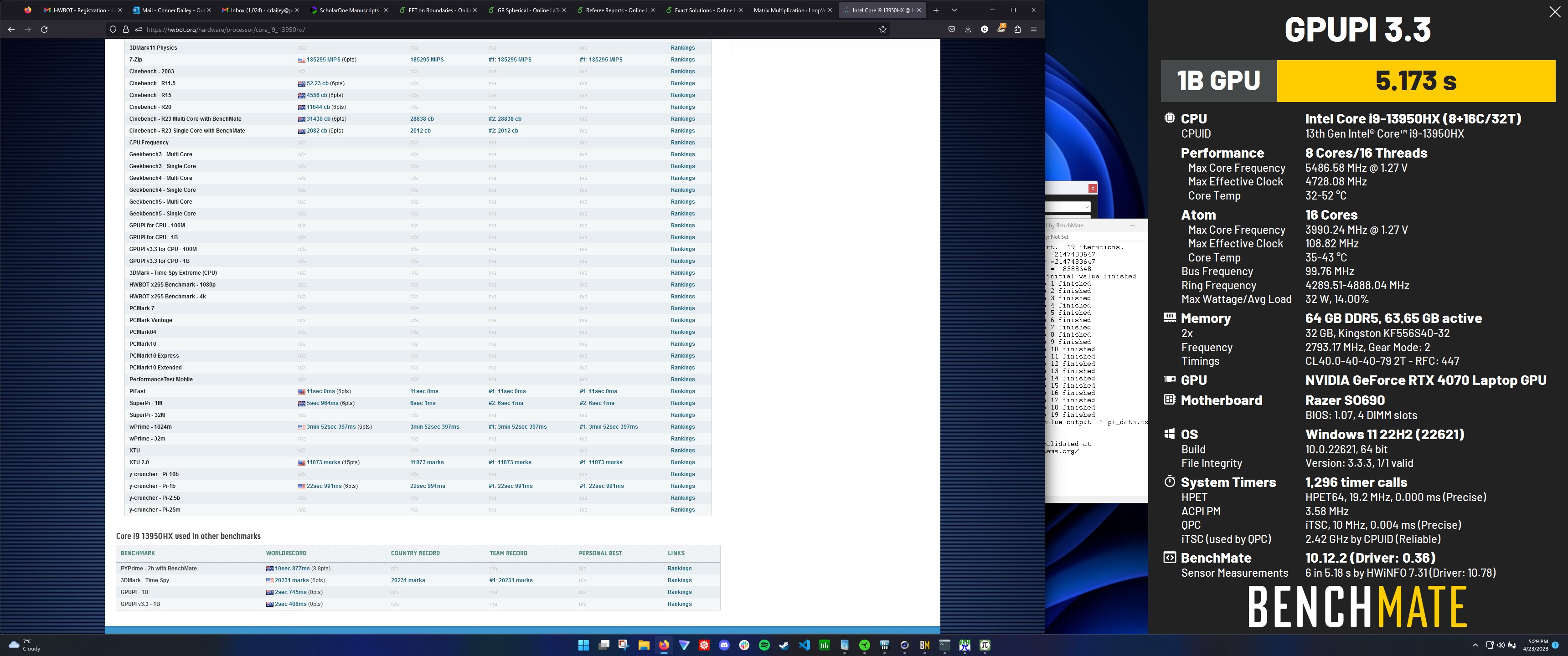
Task: Open Discord from taskbar
Action: coord(724,645)
